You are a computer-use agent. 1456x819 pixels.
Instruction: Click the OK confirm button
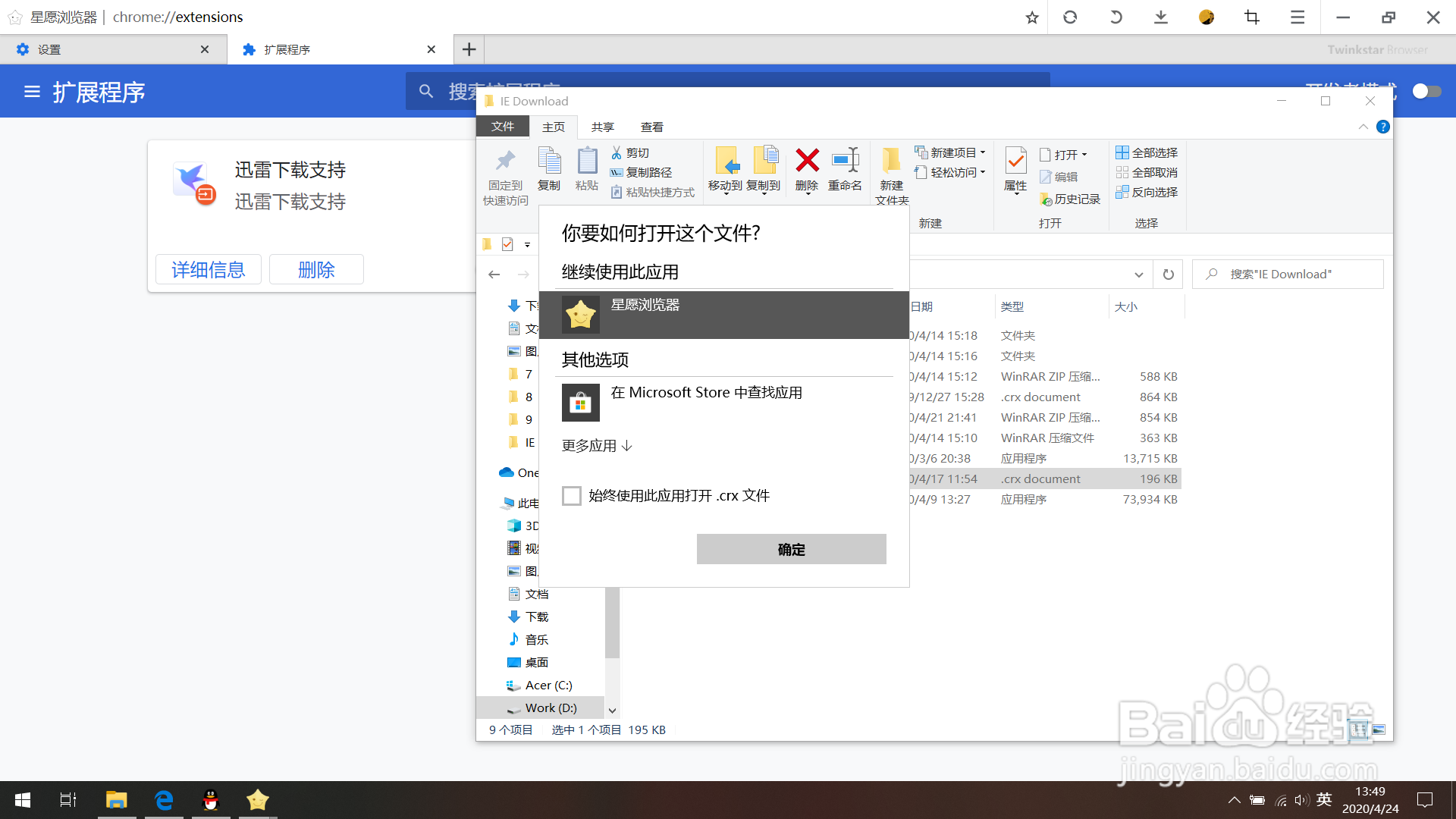pyautogui.click(x=792, y=549)
